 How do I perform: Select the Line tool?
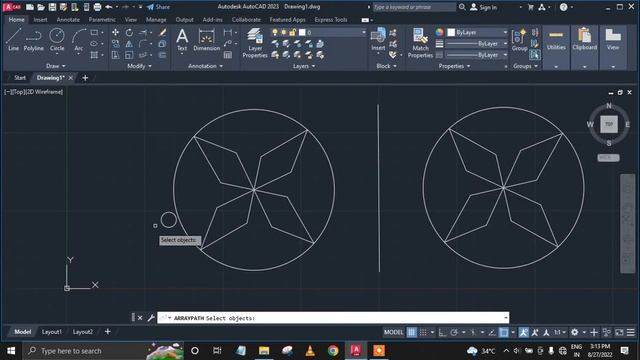click(x=13, y=40)
